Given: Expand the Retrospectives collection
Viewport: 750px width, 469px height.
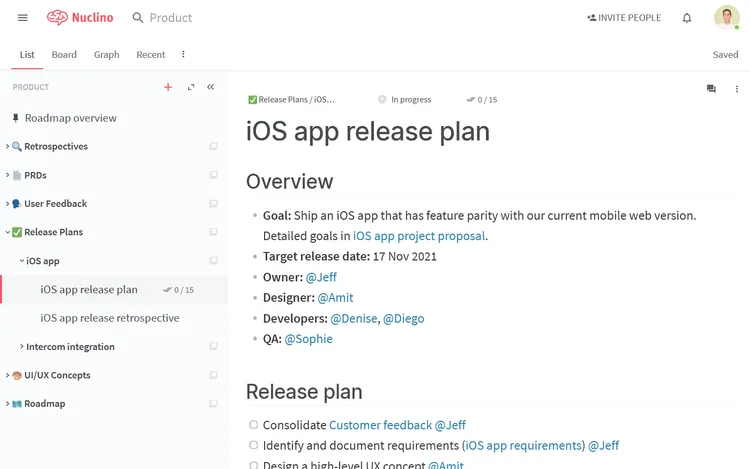Looking at the screenshot, I should point(7,146).
